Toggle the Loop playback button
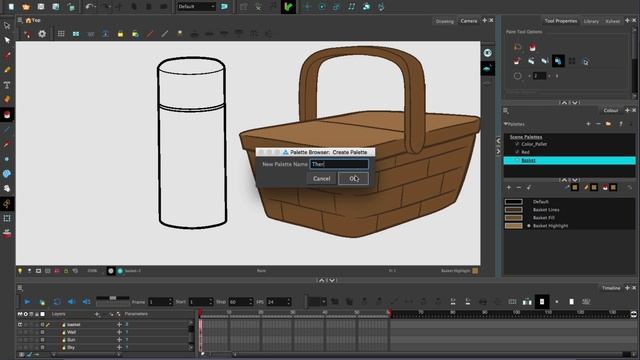The width and height of the screenshot is (640, 360). tap(57, 302)
